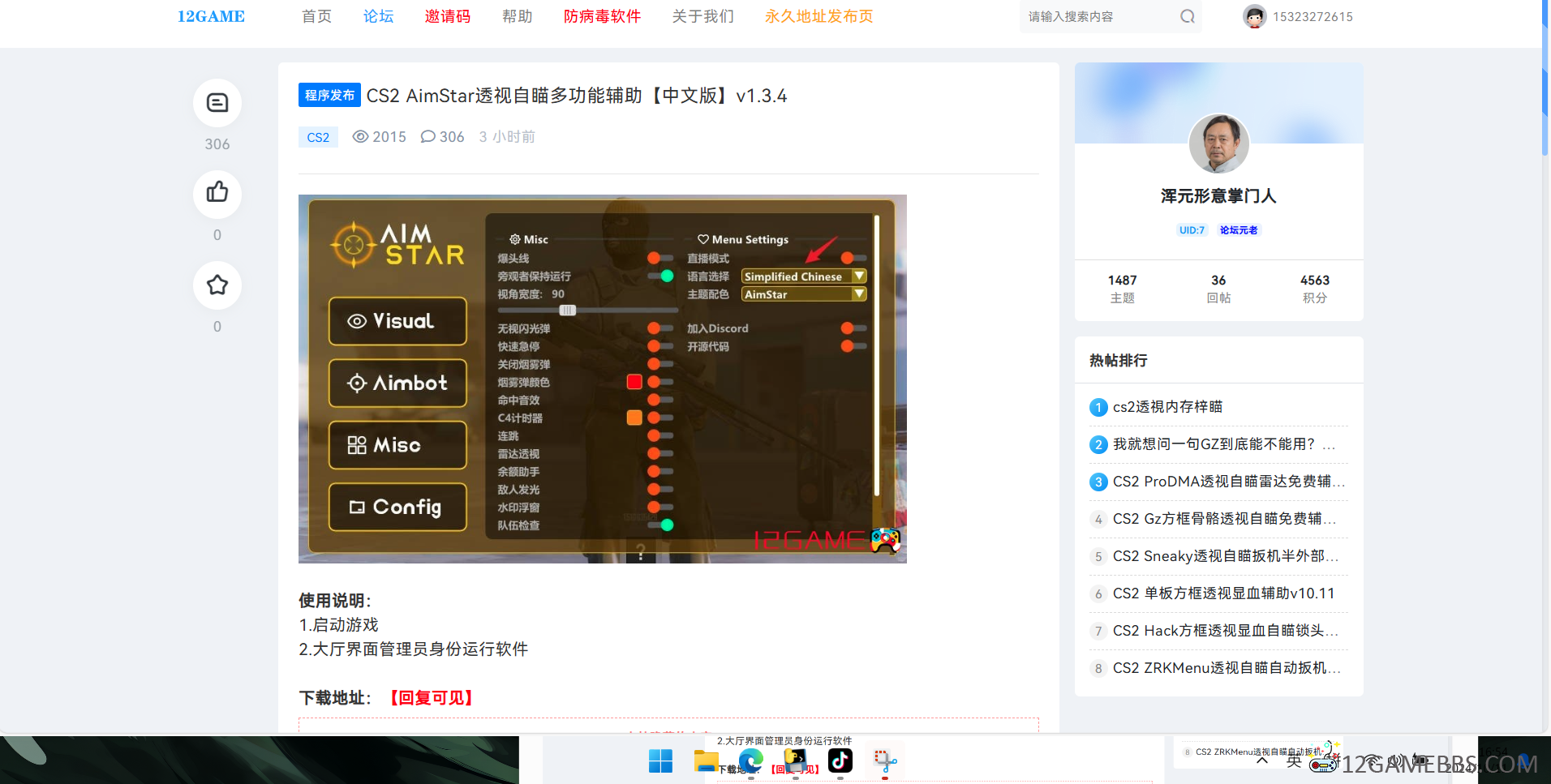This screenshot has height=784, width=1551.
Task: Click the red 烟雾弹颜色 color swatch
Action: pyautogui.click(x=634, y=382)
